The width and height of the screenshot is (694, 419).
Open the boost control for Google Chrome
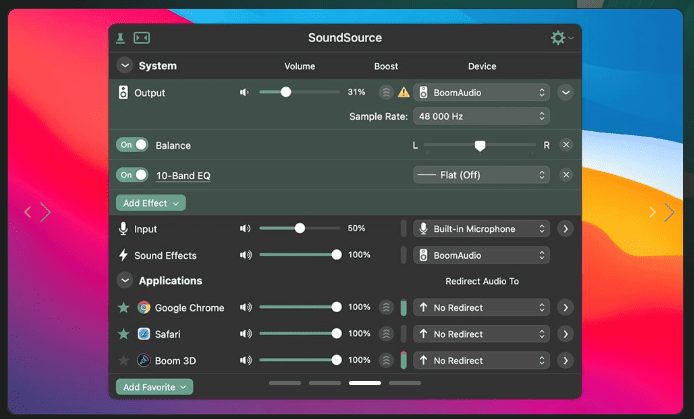pyautogui.click(x=386, y=308)
